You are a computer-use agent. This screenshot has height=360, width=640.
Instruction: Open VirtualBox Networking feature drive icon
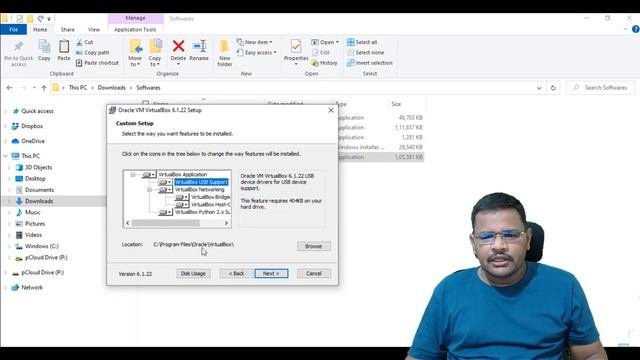click(x=165, y=190)
